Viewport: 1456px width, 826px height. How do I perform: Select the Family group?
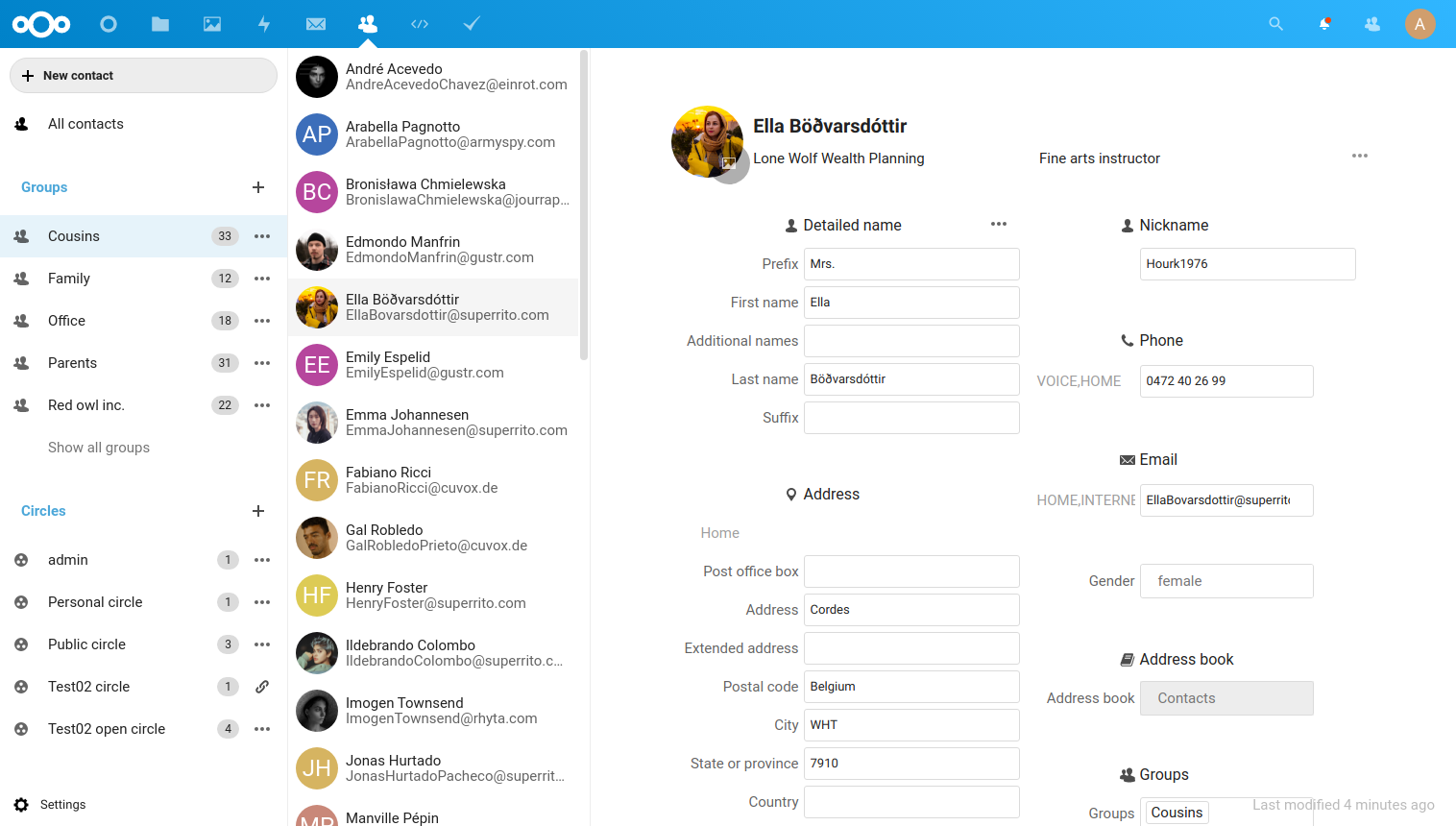(x=69, y=279)
